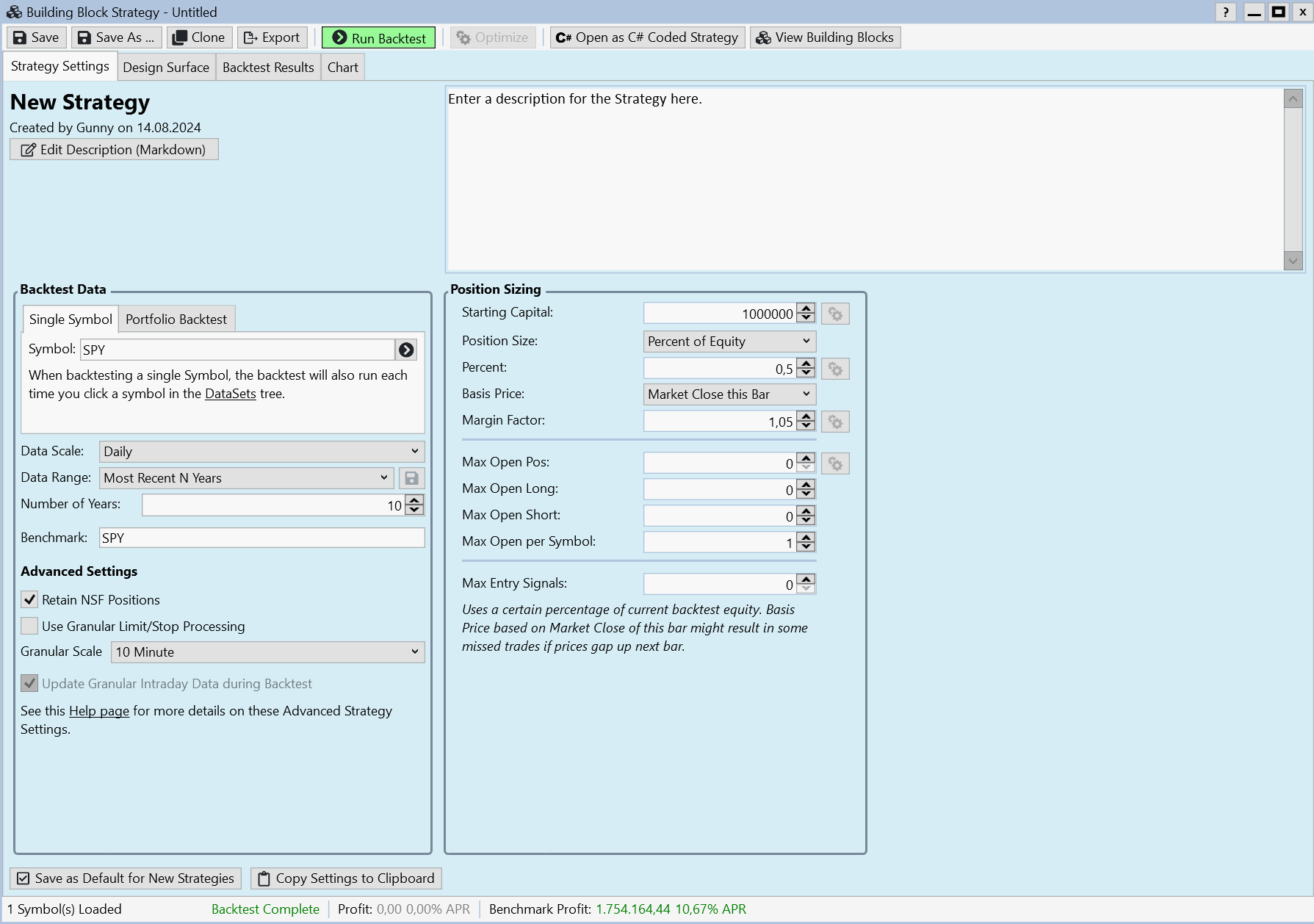Click the New Strategy title heading

click(80, 102)
